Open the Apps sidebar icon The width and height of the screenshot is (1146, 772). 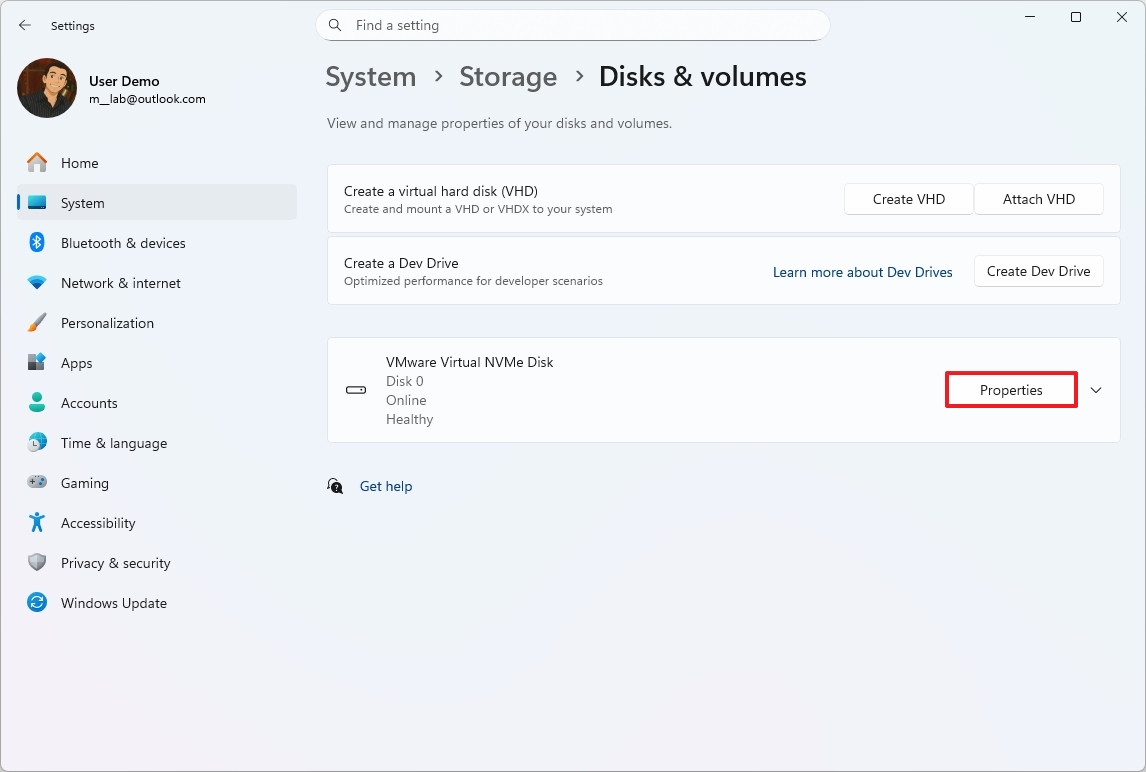point(36,363)
